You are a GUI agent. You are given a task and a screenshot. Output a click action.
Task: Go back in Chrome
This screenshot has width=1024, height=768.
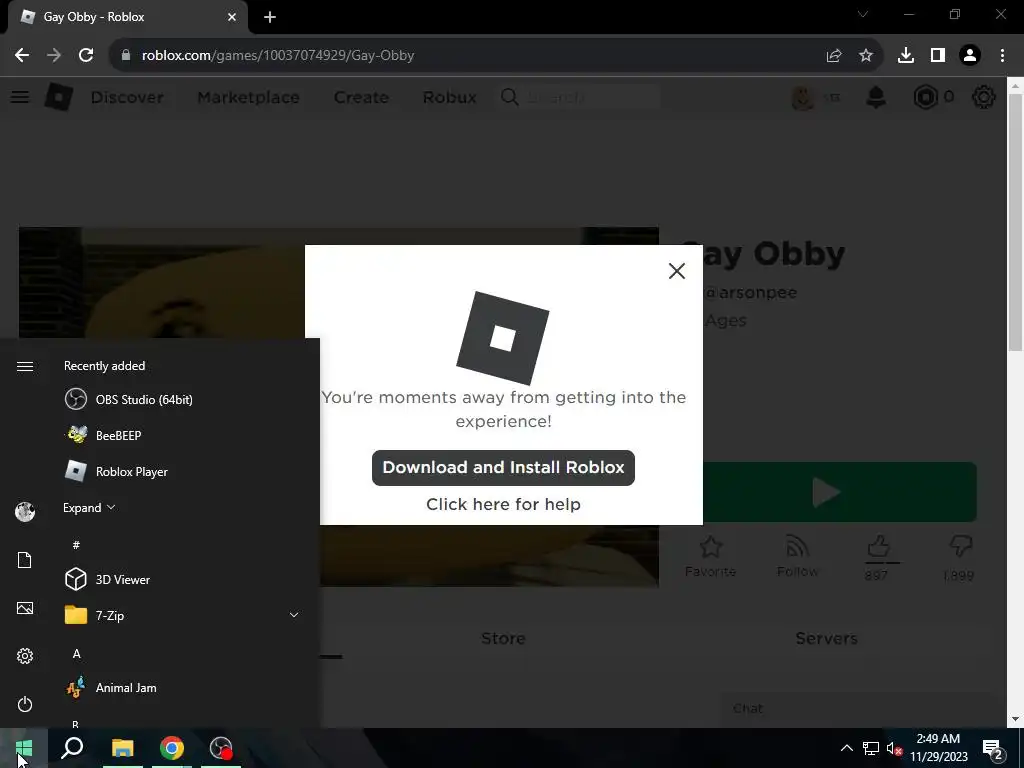point(22,56)
